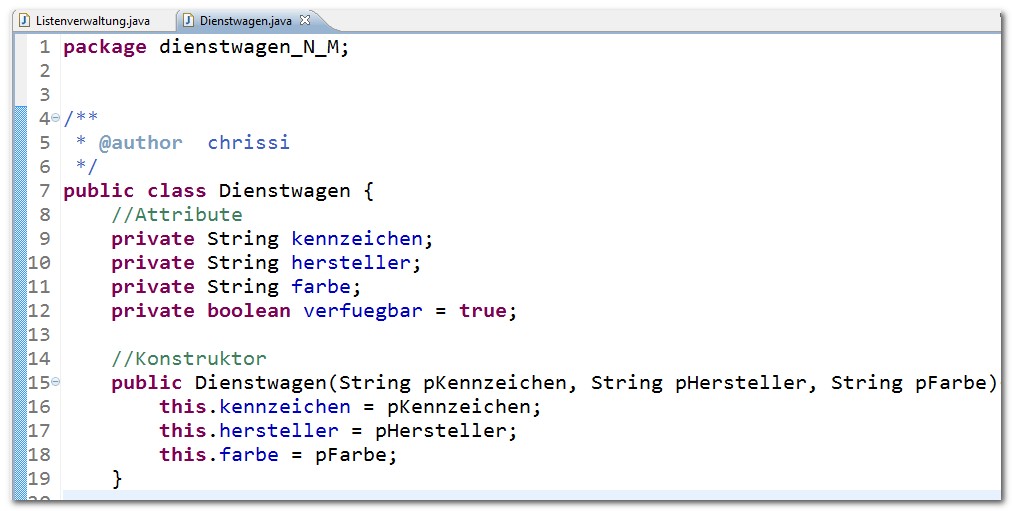Click the Java file icon on Listenverwaltung.java tab
Screen dimensions: 1012x511
tap(25, 21)
